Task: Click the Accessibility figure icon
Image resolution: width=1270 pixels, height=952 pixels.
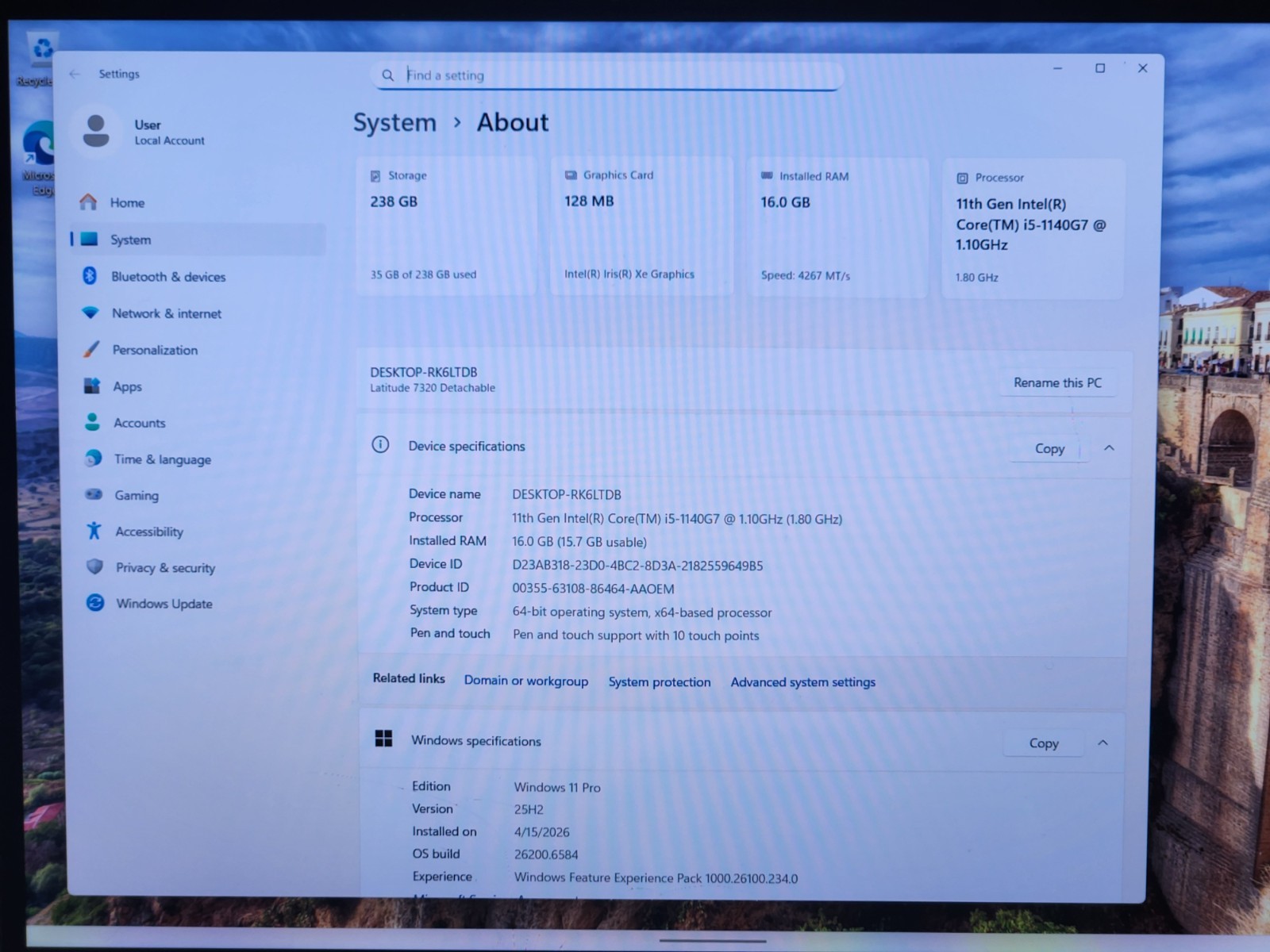Action: coord(94,530)
